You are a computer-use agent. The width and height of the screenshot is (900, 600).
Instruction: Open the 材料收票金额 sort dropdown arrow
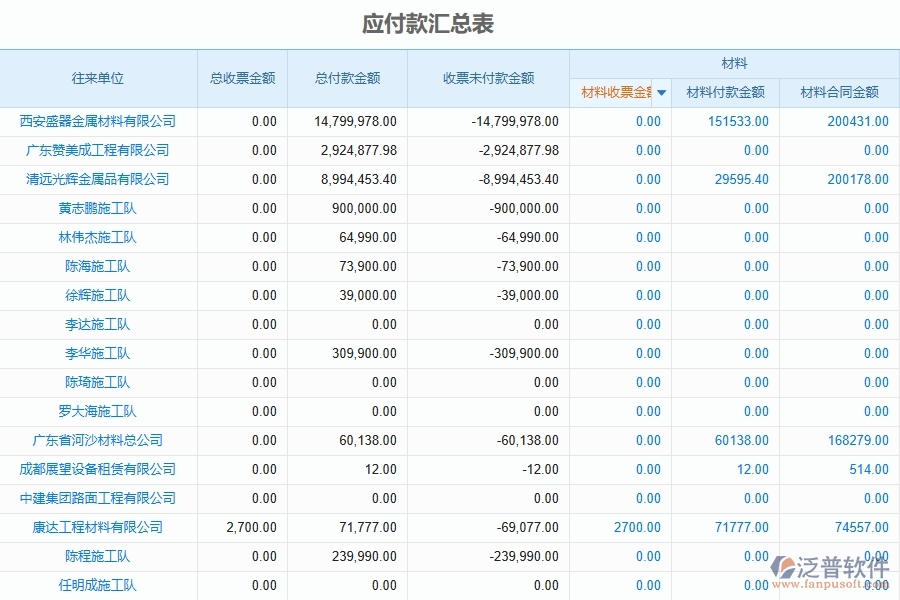click(x=661, y=92)
